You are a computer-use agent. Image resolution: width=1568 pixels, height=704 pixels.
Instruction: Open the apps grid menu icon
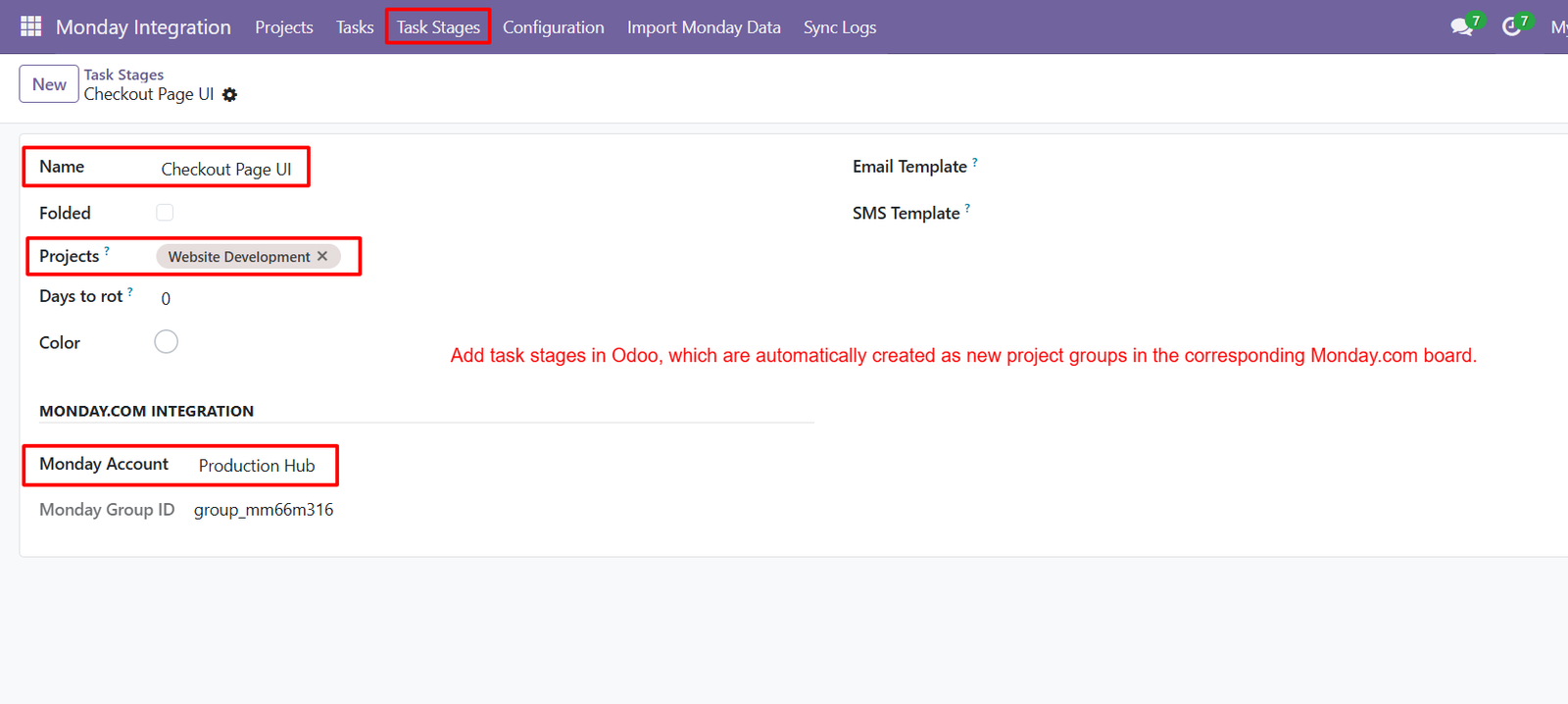[x=30, y=26]
